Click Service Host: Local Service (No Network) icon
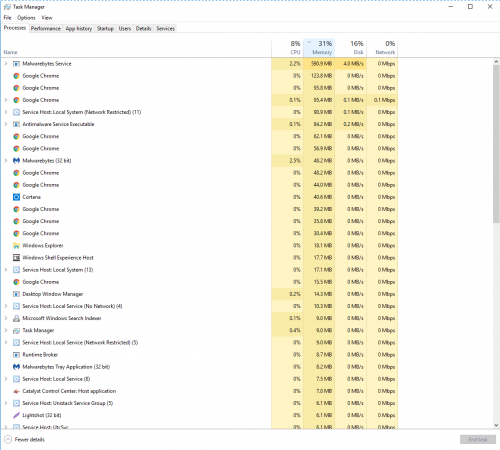This screenshot has width=500, height=450. [16, 306]
